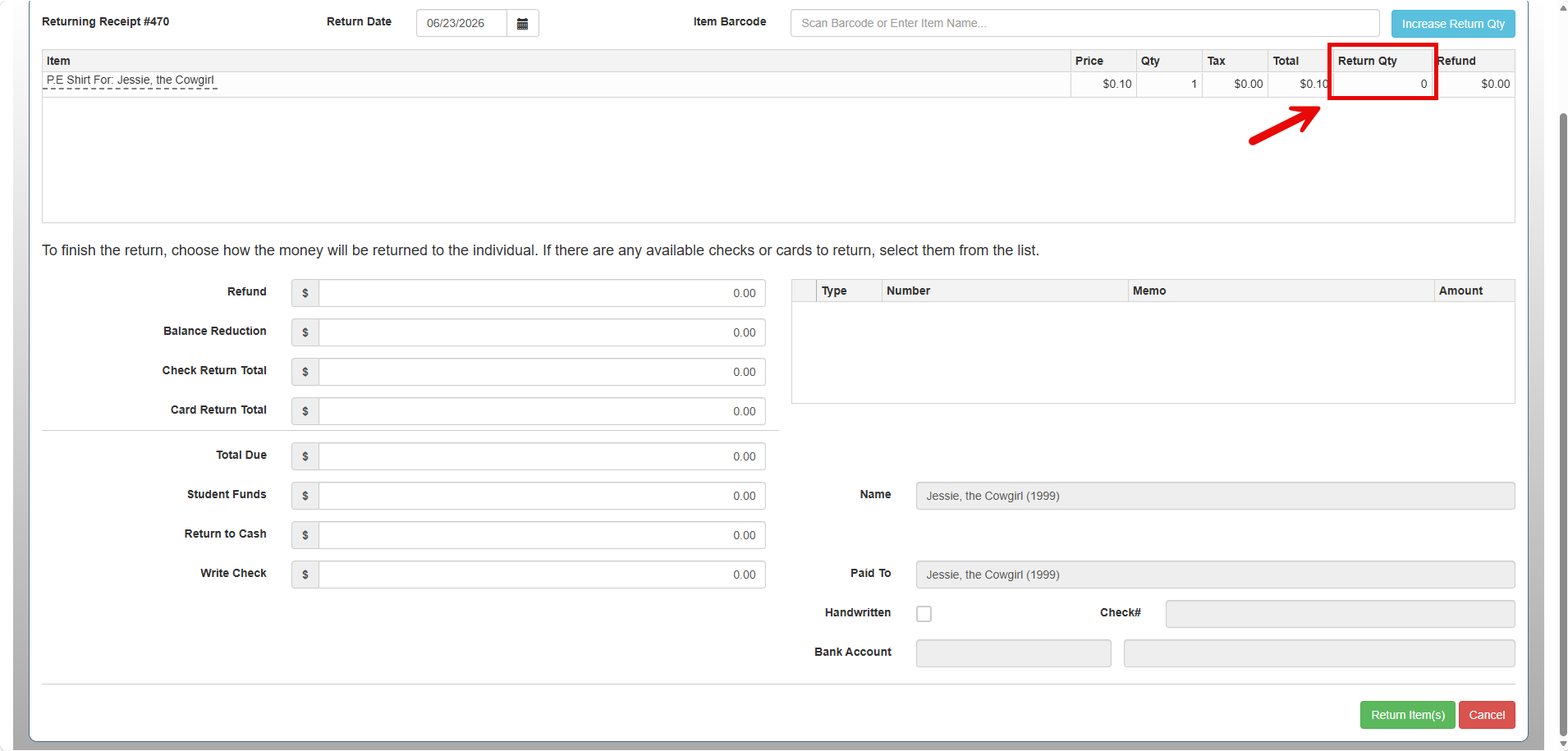The width and height of the screenshot is (1568, 751).
Task: Click the Total Due amount field
Action: (x=542, y=456)
